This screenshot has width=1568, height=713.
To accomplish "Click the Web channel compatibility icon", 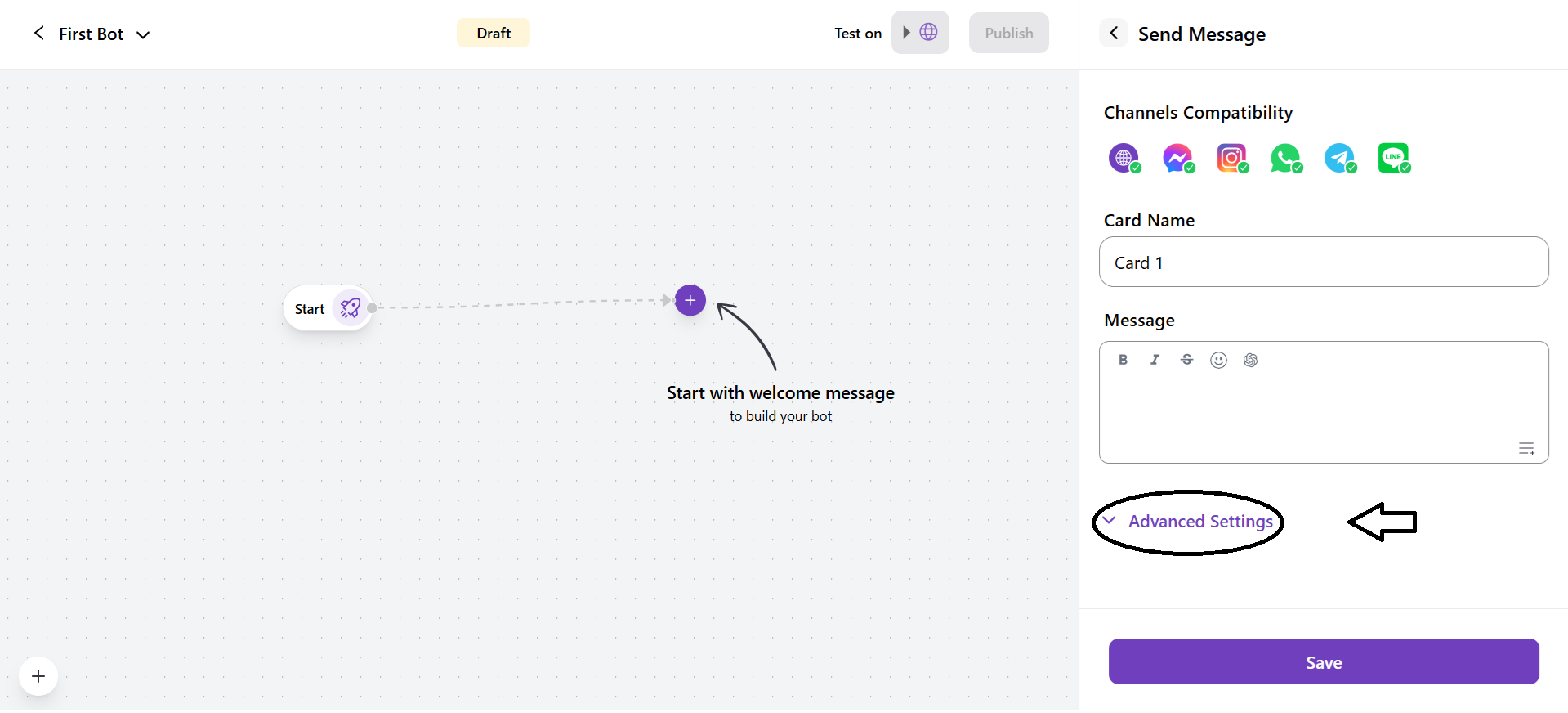I will tap(1124, 158).
